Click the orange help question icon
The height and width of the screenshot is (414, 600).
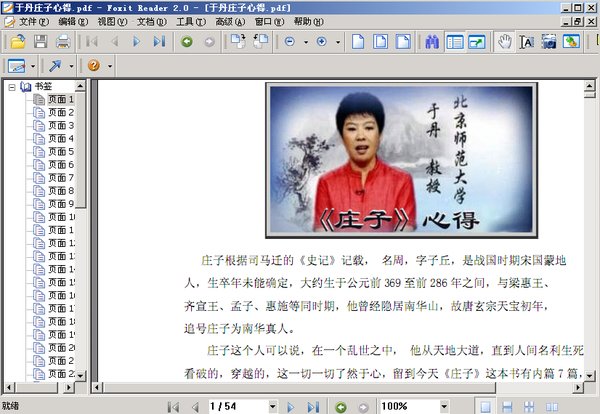94,66
